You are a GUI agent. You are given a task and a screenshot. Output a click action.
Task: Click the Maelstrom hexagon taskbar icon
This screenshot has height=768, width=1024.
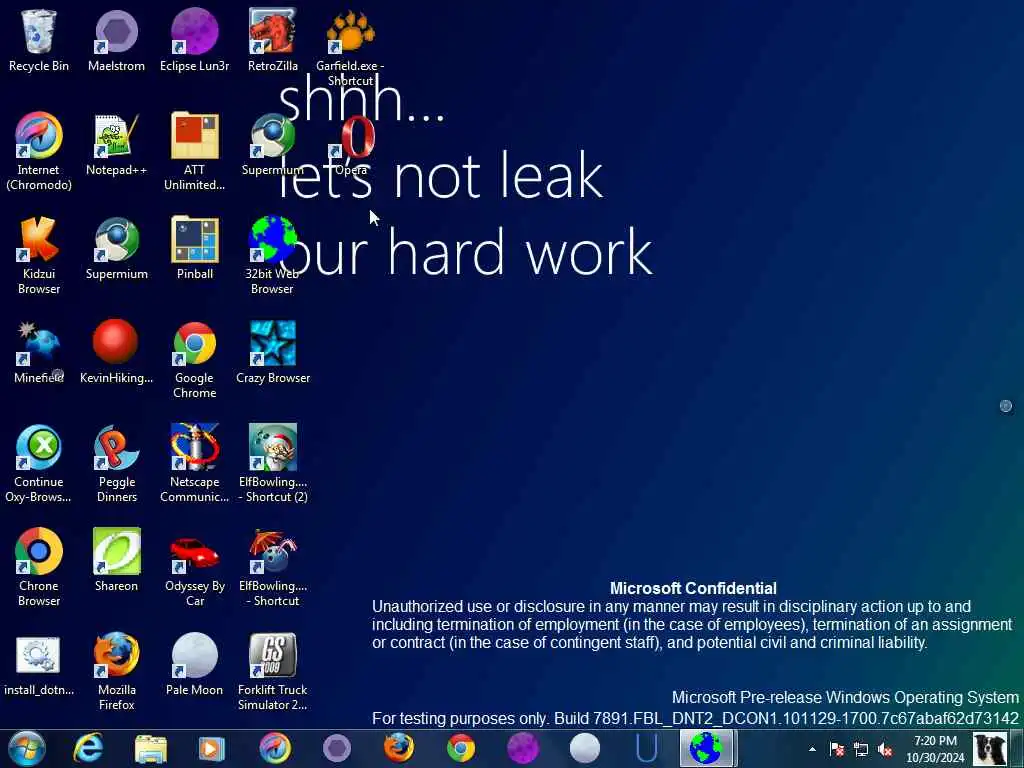pyautogui.click(x=336, y=748)
